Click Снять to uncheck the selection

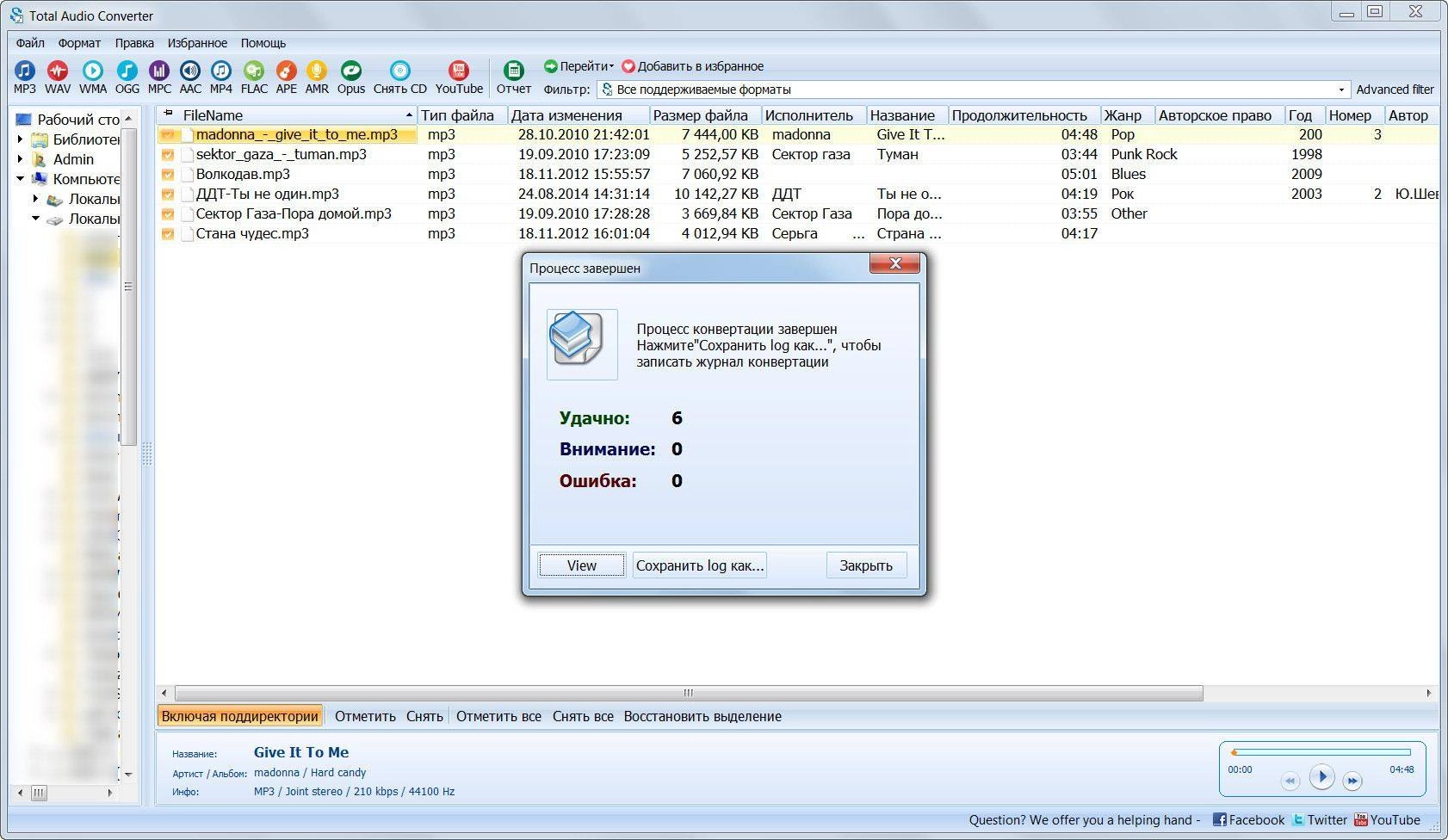(424, 716)
